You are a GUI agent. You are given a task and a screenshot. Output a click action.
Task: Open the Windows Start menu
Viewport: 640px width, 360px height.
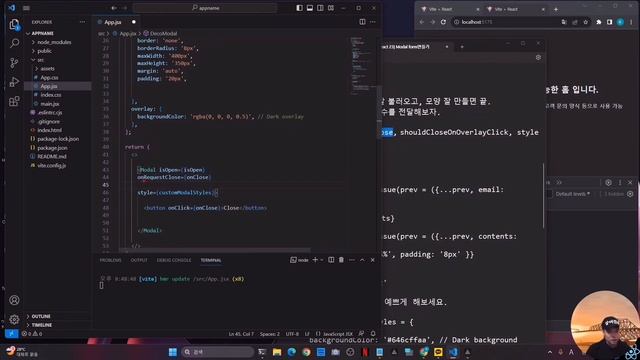(173, 352)
